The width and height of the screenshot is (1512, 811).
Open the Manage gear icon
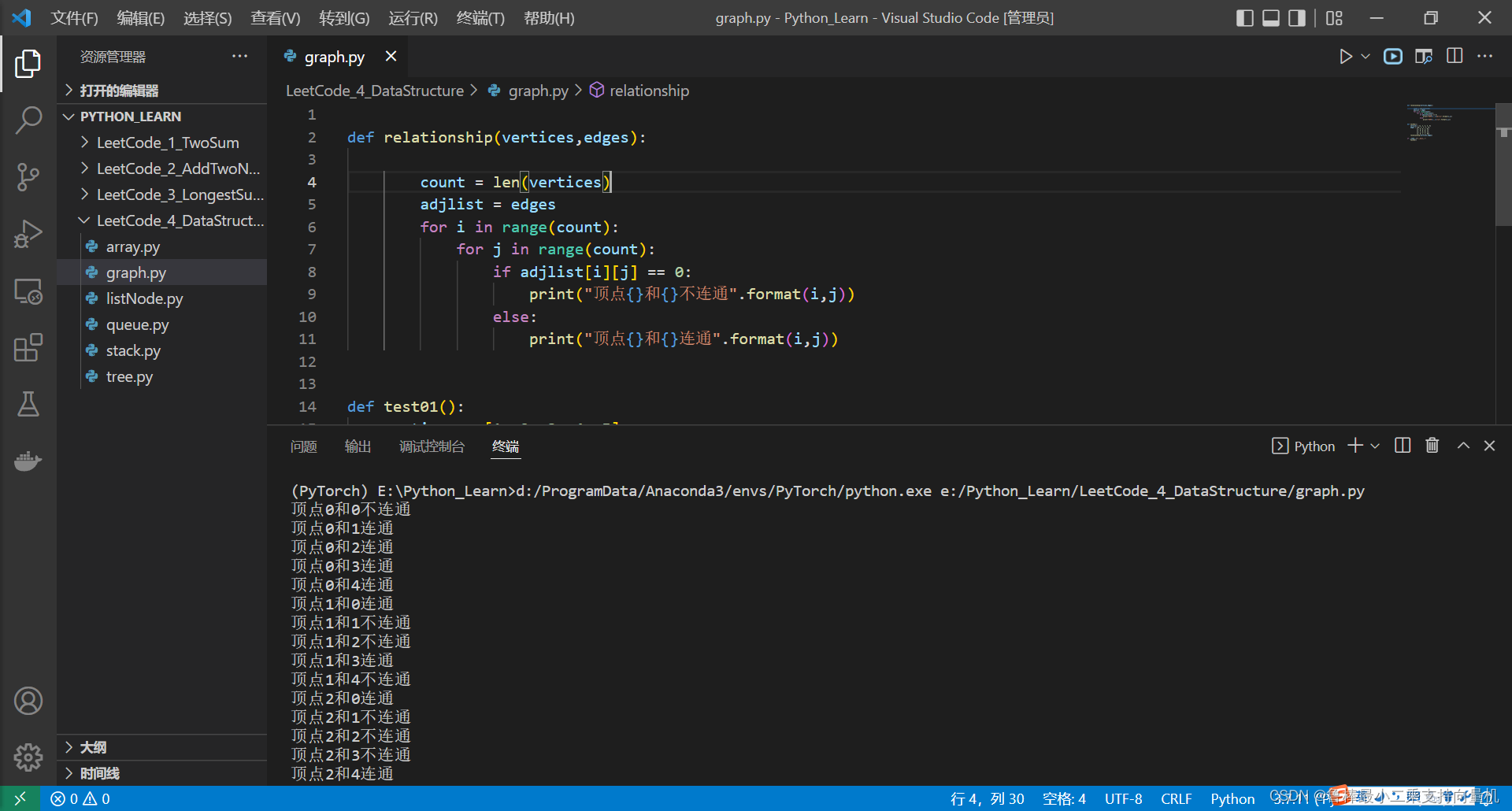28,757
